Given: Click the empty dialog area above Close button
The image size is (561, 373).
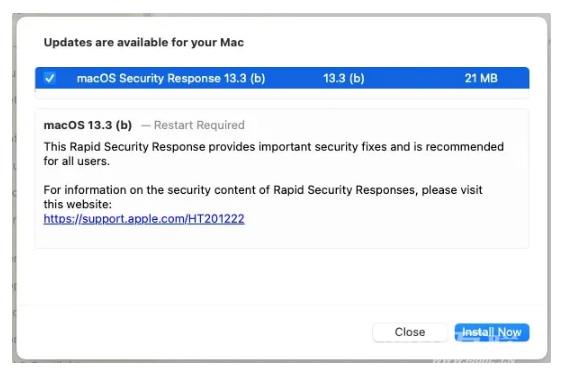Looking at the screenshot, I should pyautogui.click(x=282, y=284).
